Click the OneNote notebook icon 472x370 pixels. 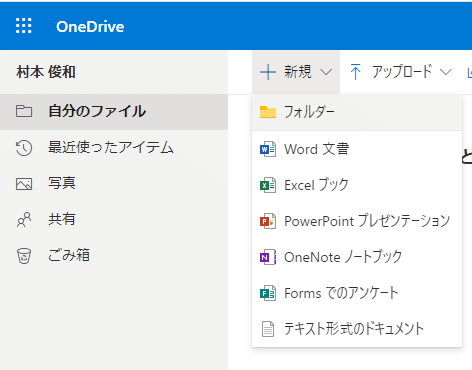pos(268,257)
